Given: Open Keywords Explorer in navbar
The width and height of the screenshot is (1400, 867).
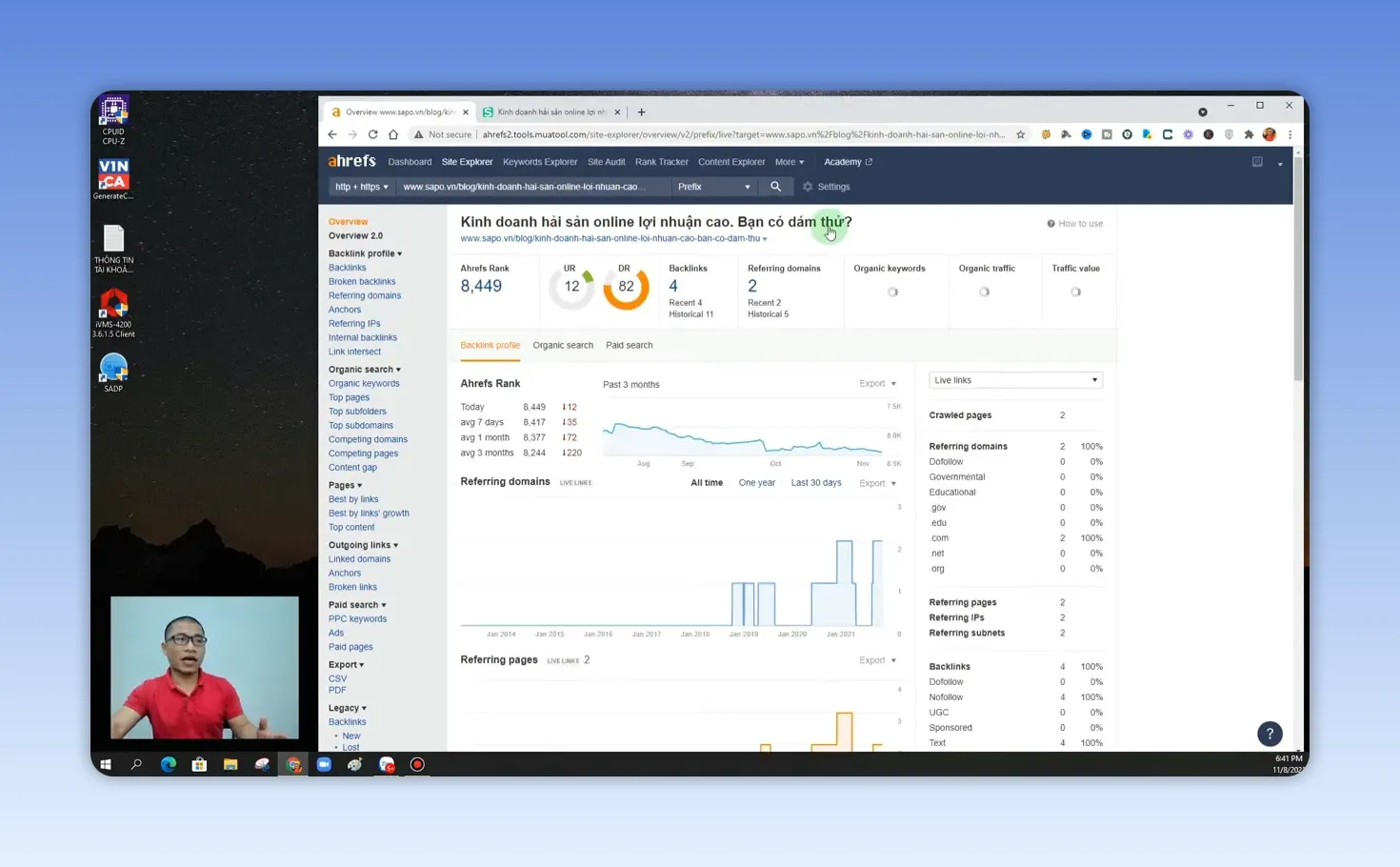Looking at the screenshot, I should [540, 162].
